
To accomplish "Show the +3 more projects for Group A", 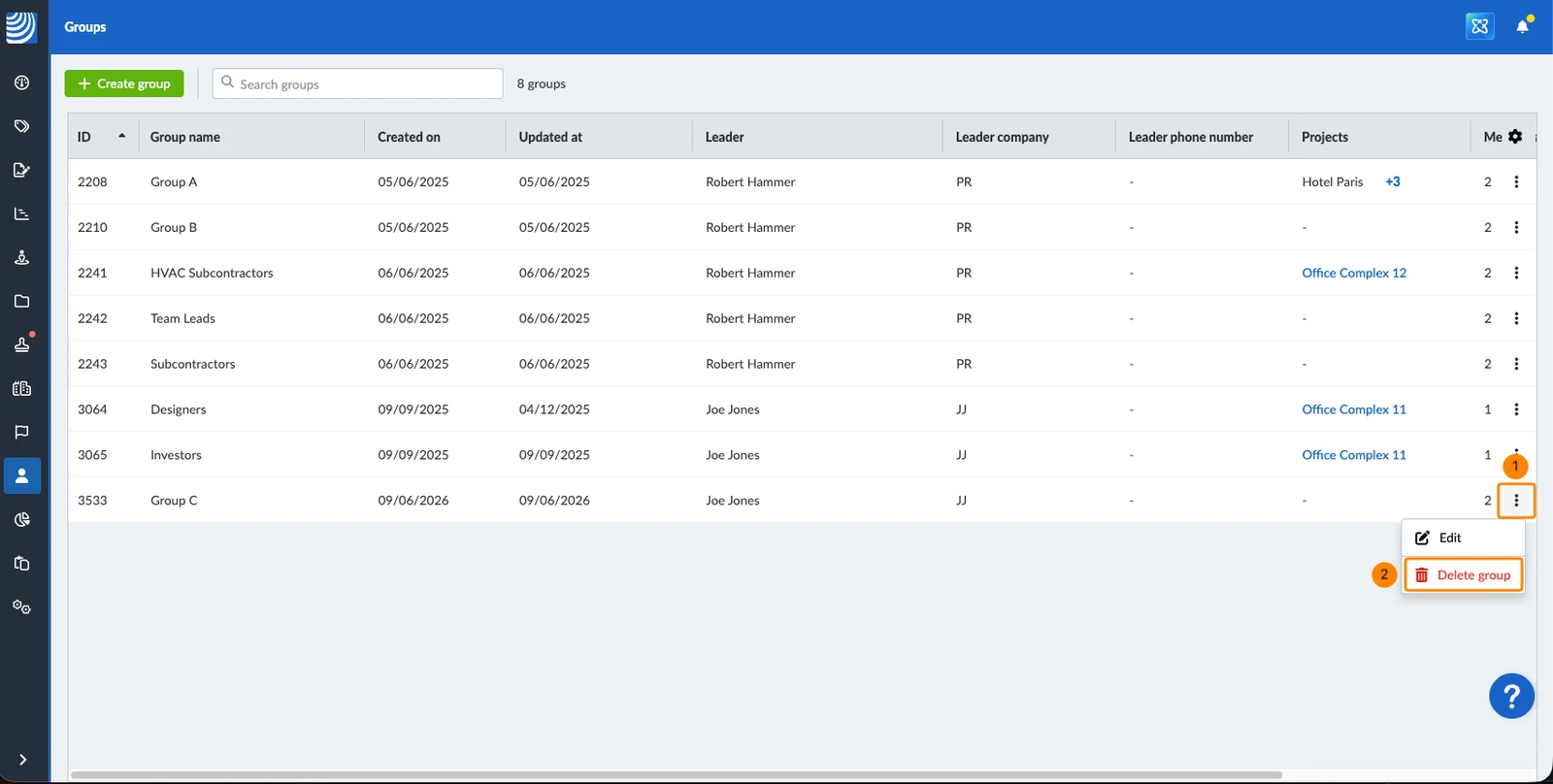I will pos(1393,181).
